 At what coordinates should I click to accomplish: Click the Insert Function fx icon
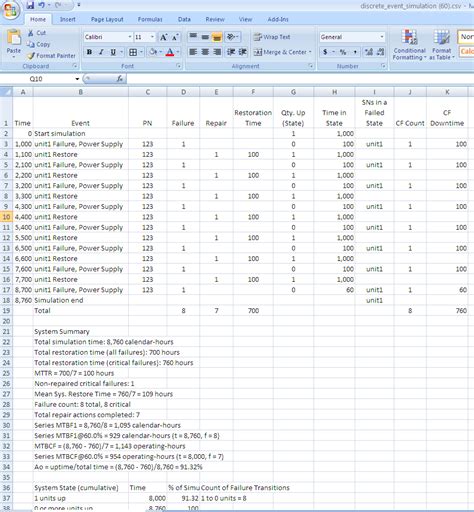tap(119, 79)
